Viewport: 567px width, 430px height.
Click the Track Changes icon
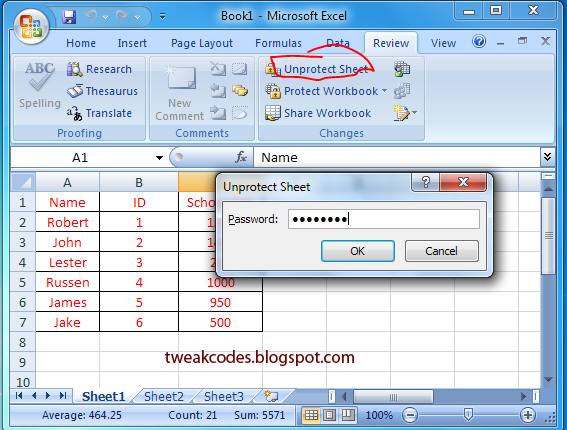(401, 113)
